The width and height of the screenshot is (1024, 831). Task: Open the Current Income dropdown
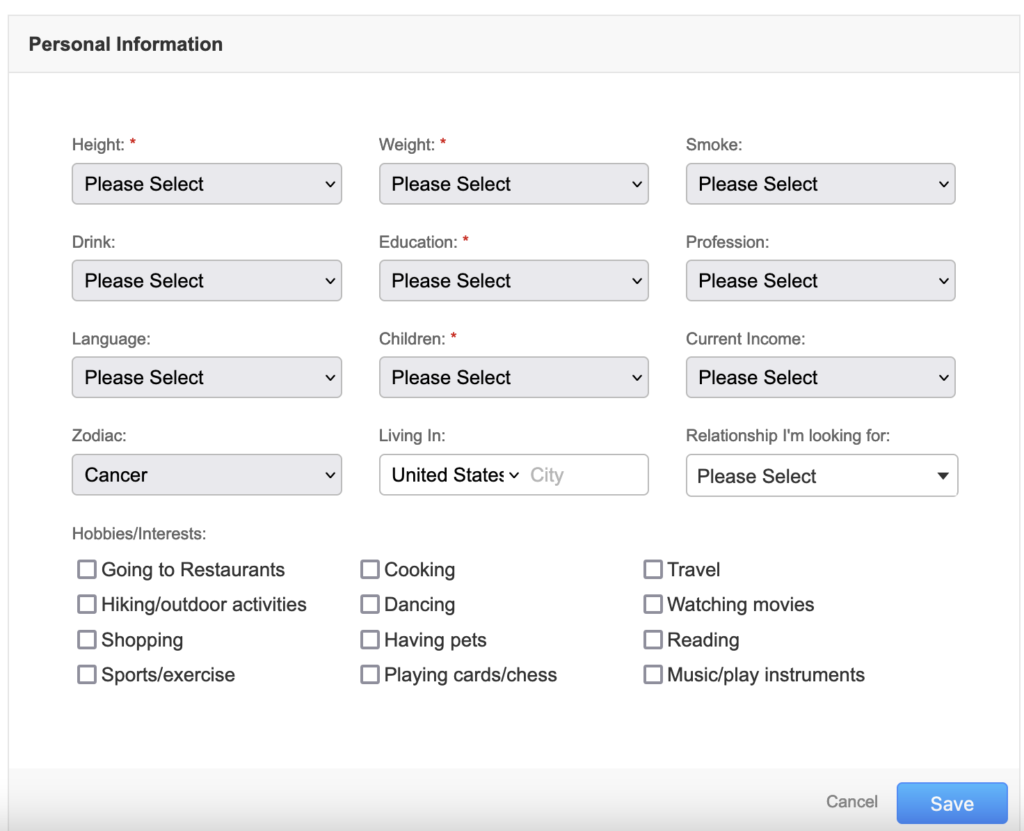click(820, 377)
